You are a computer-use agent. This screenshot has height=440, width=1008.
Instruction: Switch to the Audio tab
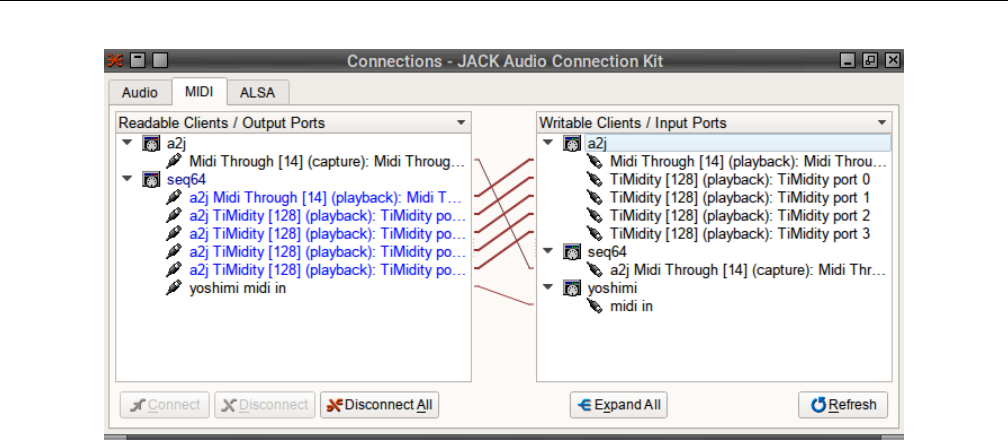(140, 93)
